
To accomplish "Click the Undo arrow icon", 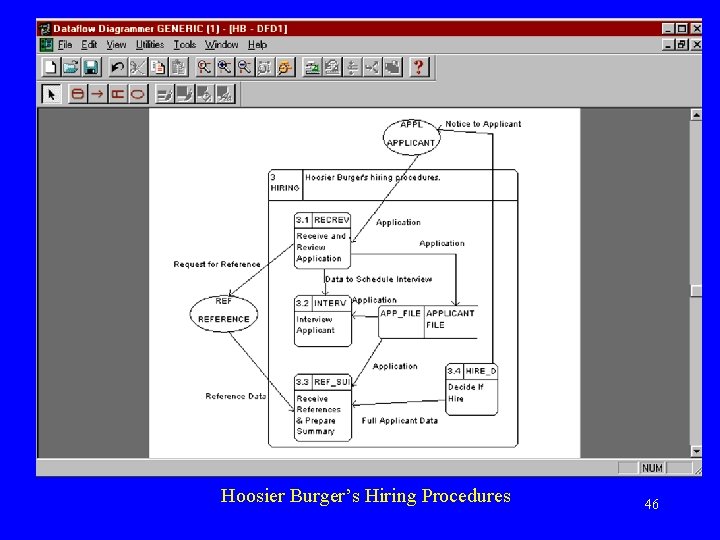I will [x=118, y=67].
